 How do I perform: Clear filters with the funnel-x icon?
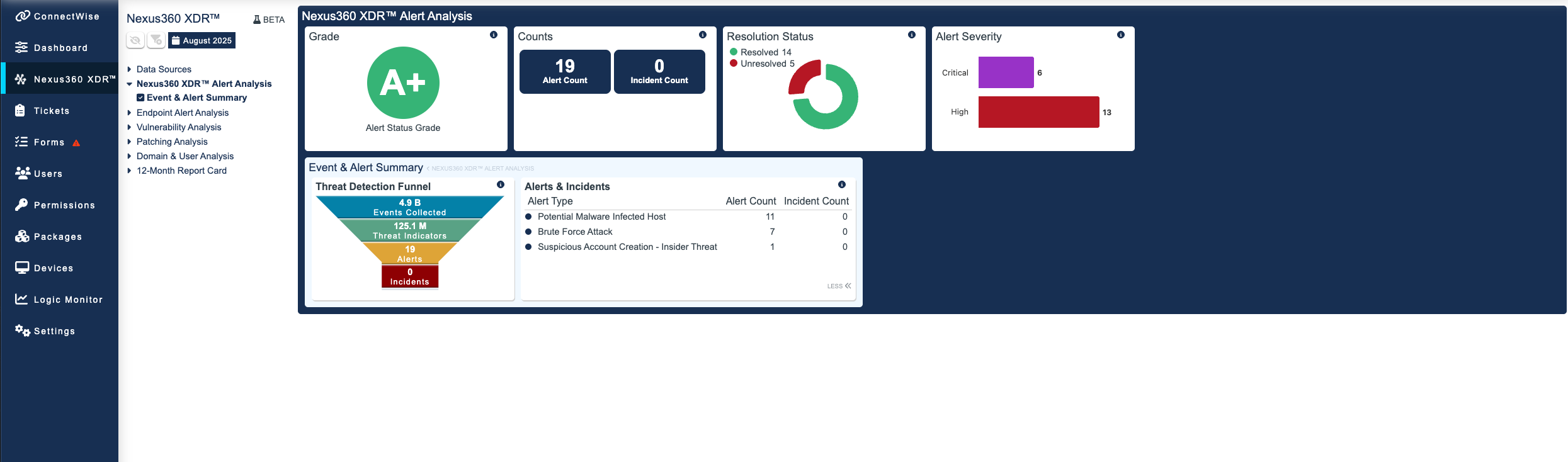tap(156, 40)
